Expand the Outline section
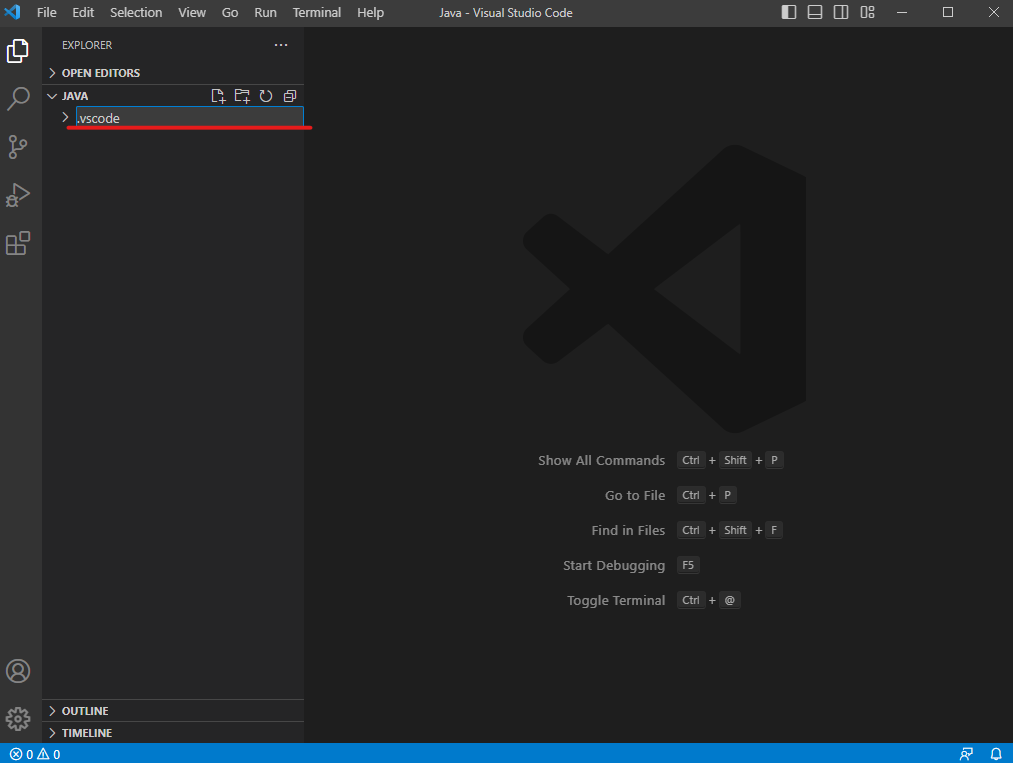 pyautogui.click(x=85, y=711)
